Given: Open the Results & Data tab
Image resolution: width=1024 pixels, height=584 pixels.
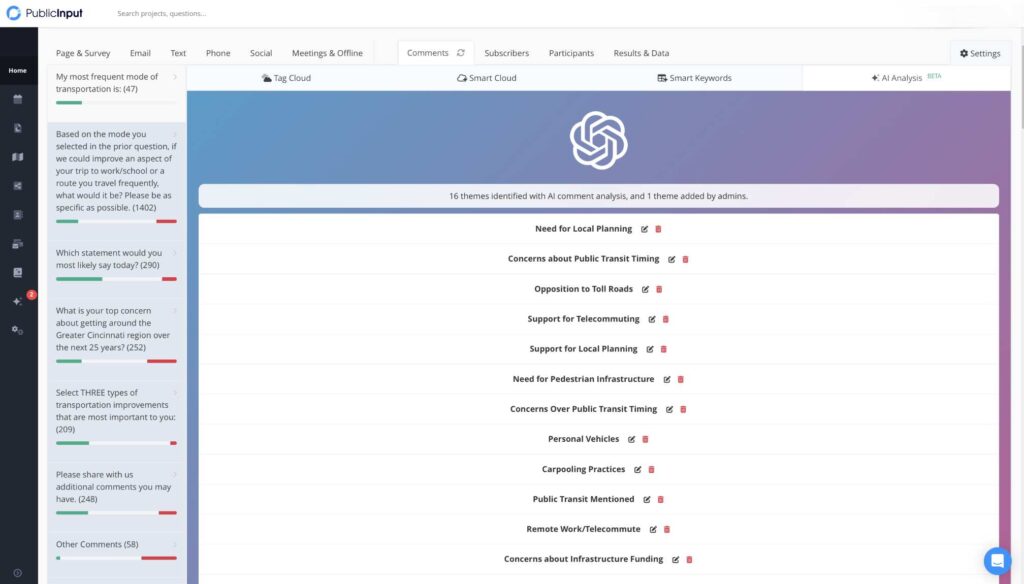Looking at the screenshot, I should (641, 53).
